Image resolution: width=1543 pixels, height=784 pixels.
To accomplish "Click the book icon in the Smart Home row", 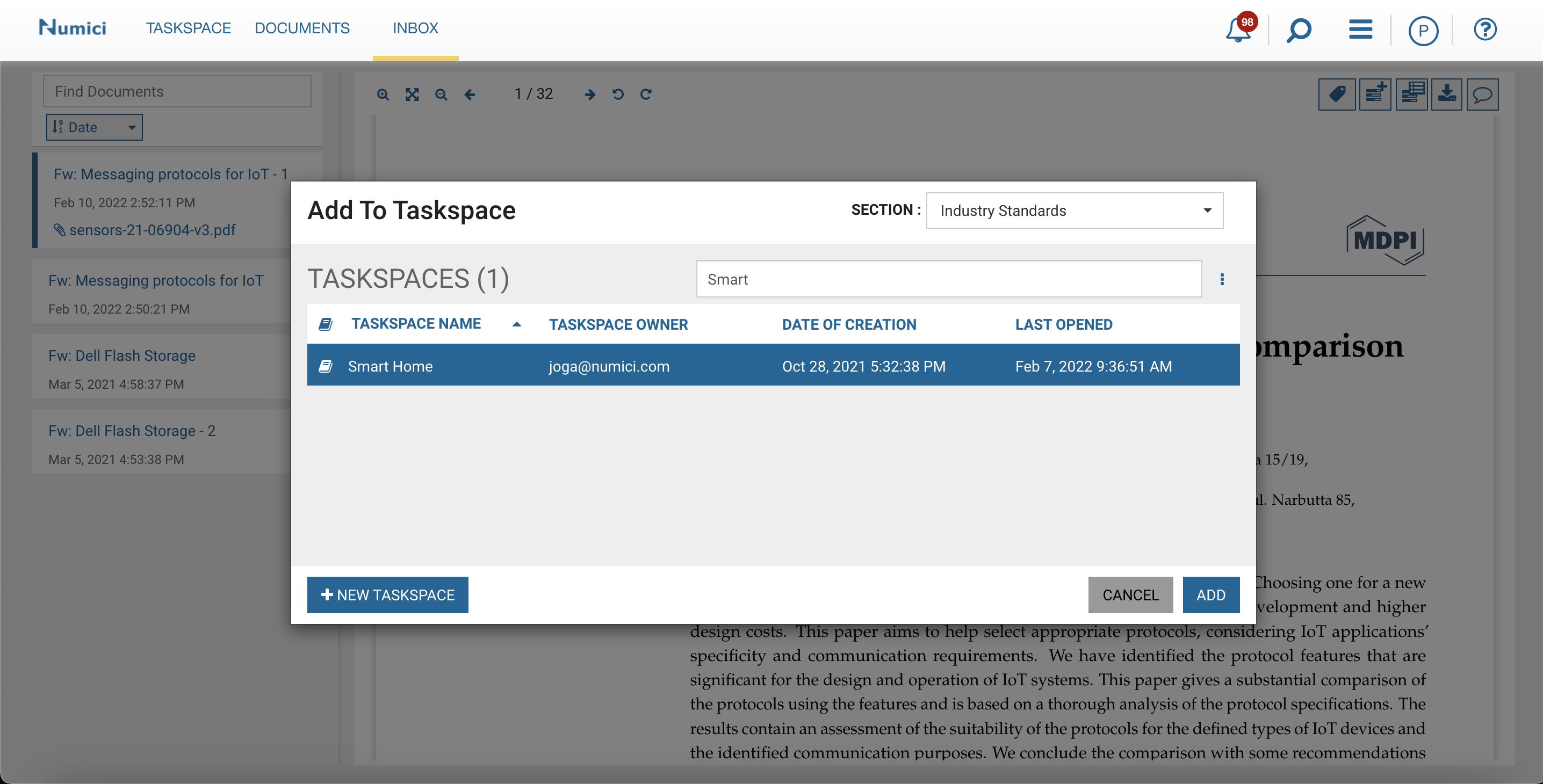I will (325, 366).
